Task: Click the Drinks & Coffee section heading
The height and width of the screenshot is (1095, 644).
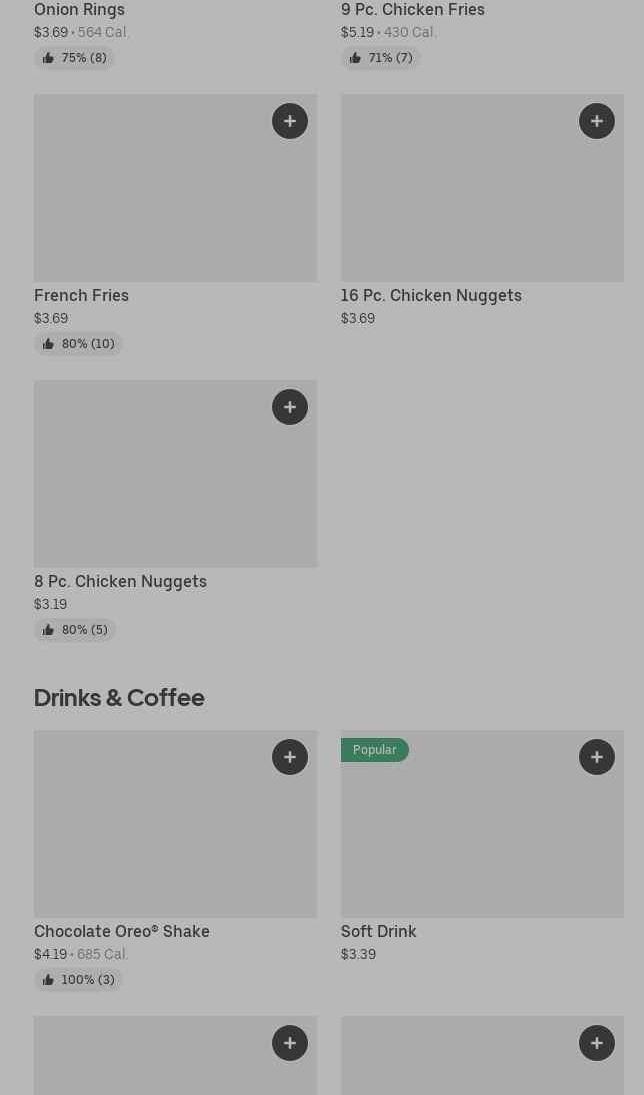Action: [x=119, y=697]
